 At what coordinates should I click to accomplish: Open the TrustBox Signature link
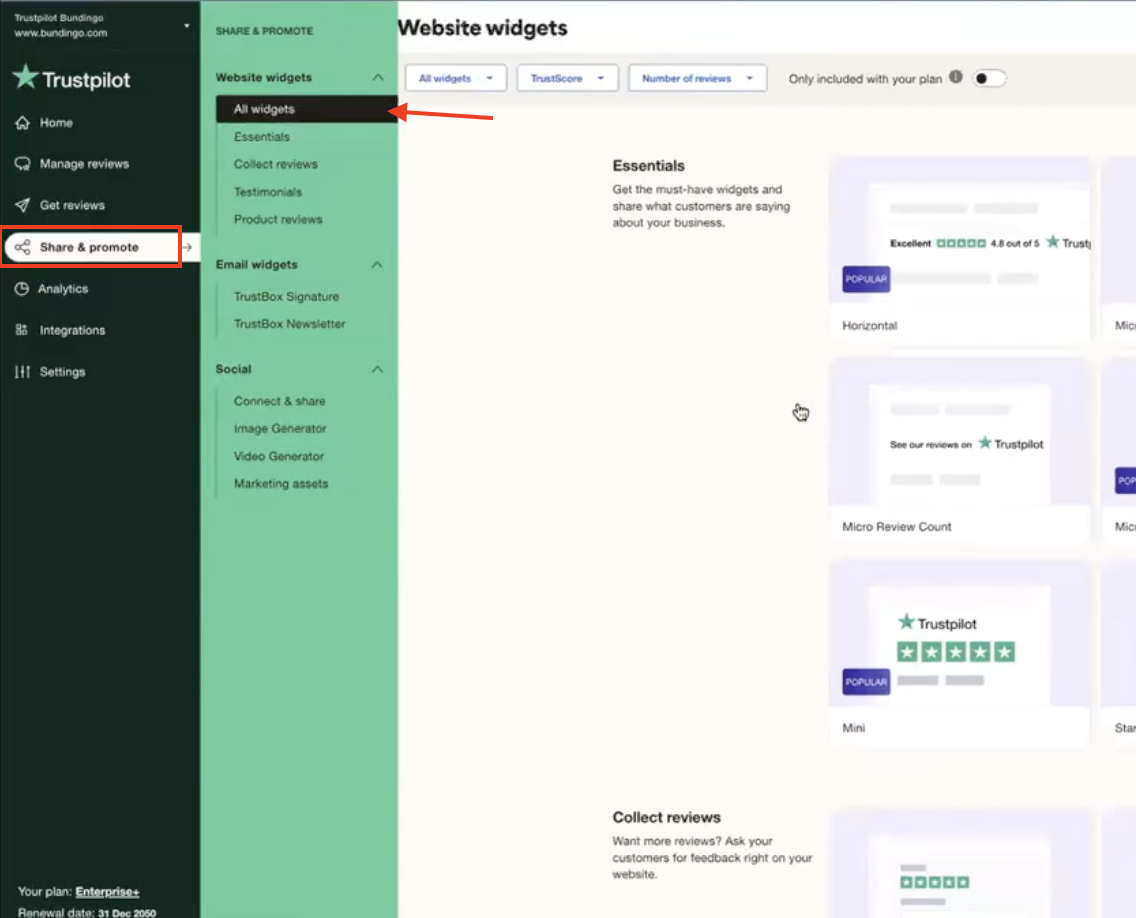pos(286,297)
